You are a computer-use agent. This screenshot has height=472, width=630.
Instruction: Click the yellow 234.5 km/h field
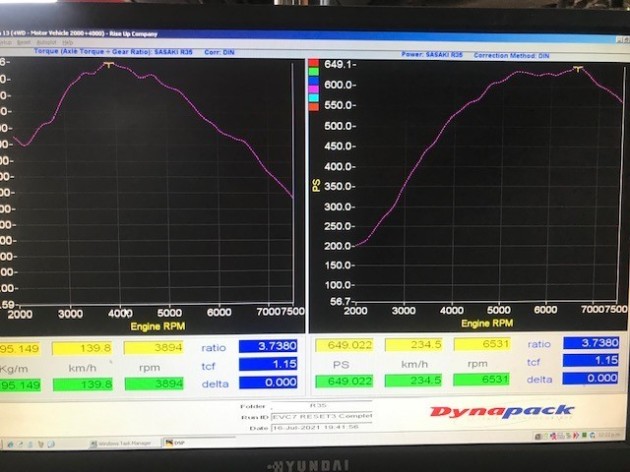(413, 344)
